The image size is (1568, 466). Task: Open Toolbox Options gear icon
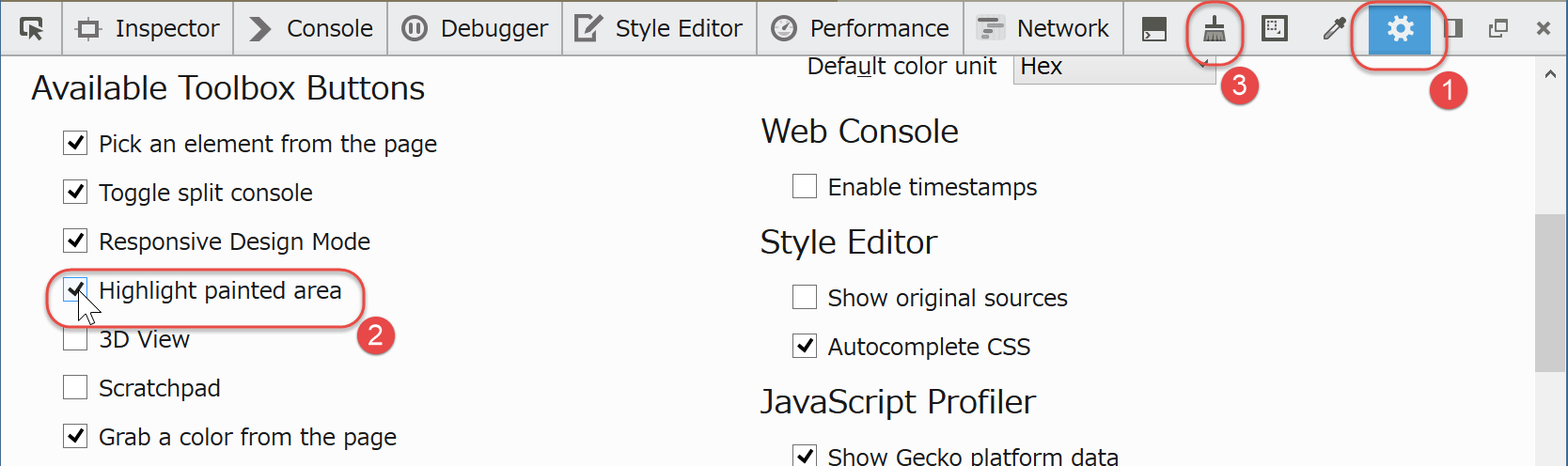click(1400, 29)
